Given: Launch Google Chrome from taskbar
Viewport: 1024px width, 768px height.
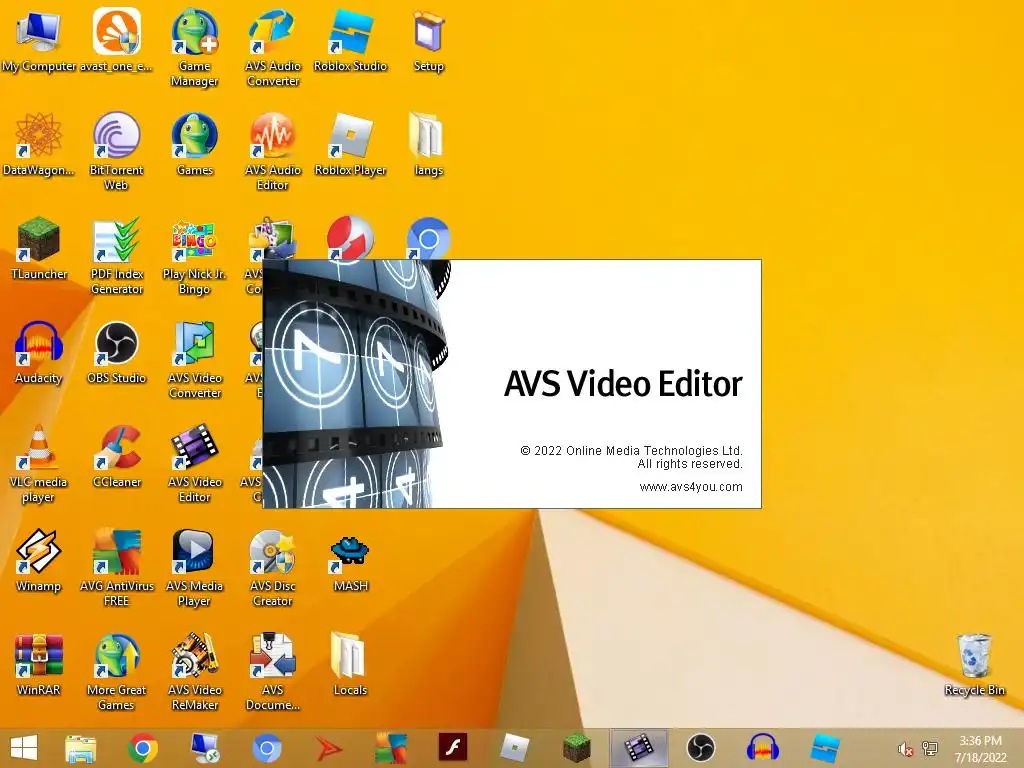Looking at the screenshot, I should [142, 748].
